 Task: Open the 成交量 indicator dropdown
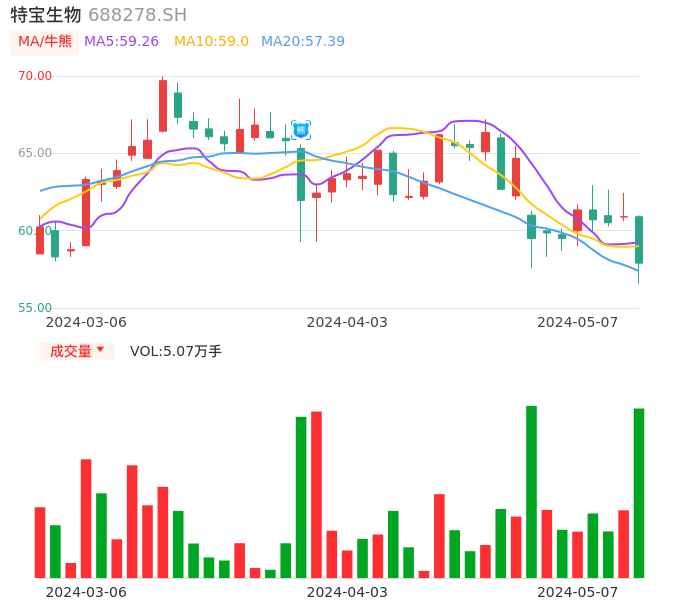[77, 351]
